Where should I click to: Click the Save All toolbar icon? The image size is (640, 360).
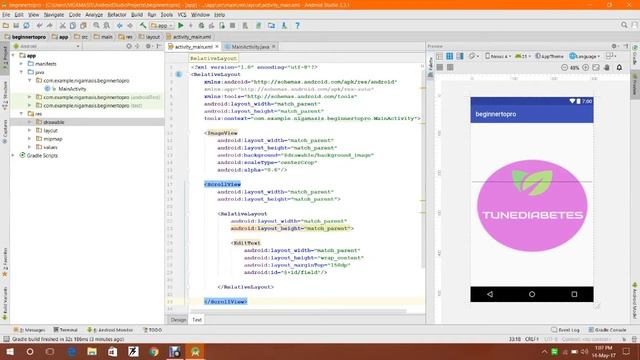pos(16,25)
